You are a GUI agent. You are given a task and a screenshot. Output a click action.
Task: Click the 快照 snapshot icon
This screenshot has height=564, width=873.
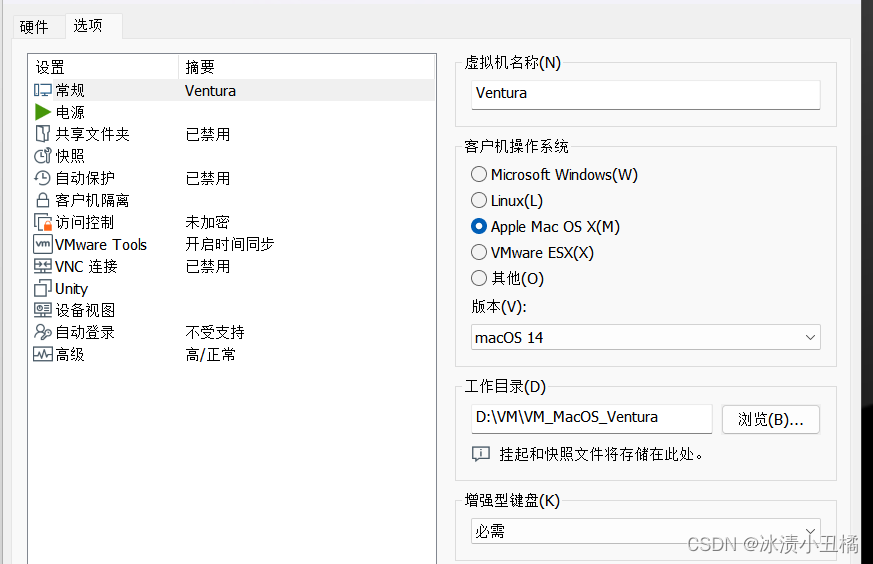pyautogui.click(x=43, y=156)
